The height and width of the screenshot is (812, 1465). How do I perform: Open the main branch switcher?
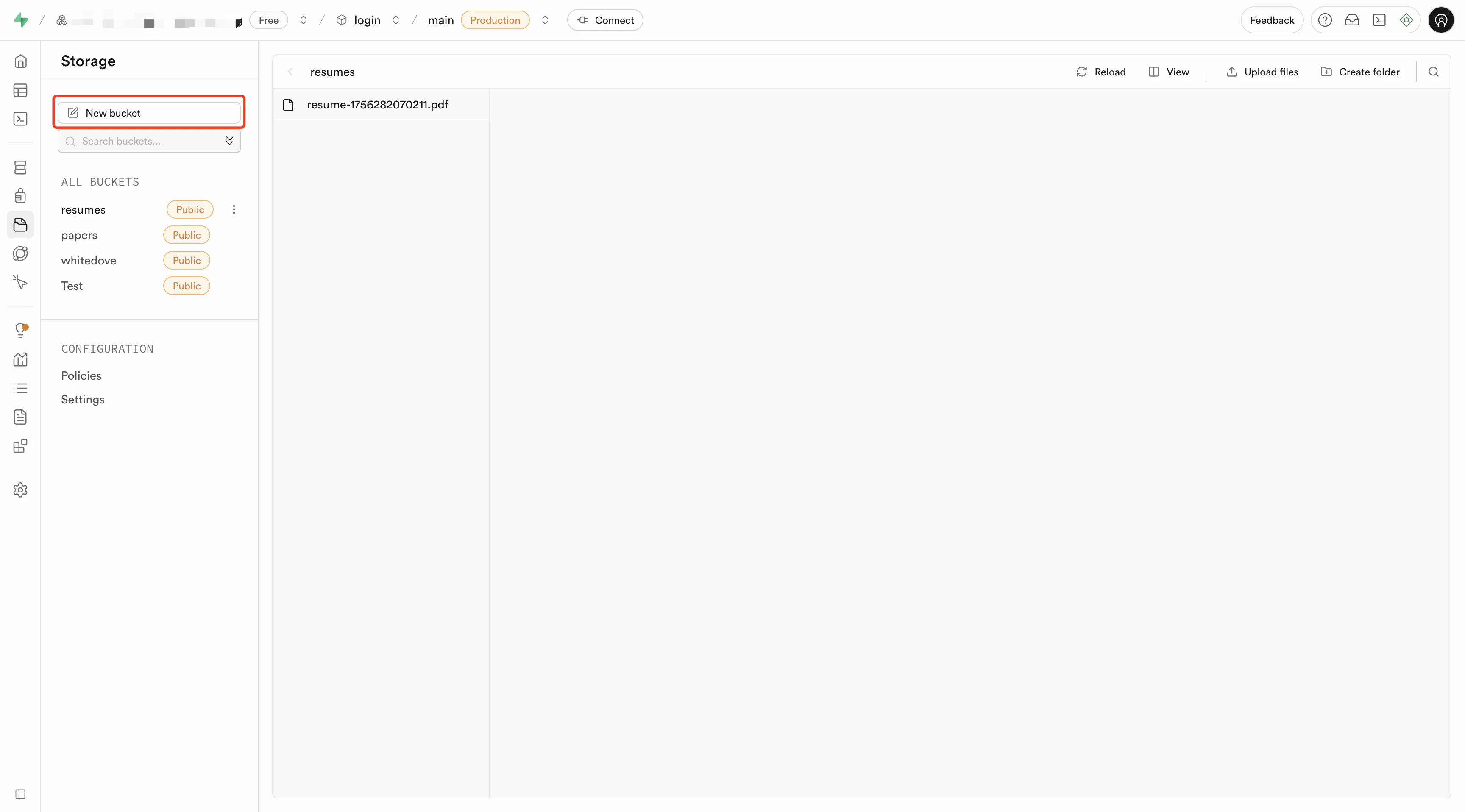tap(545, 20)
